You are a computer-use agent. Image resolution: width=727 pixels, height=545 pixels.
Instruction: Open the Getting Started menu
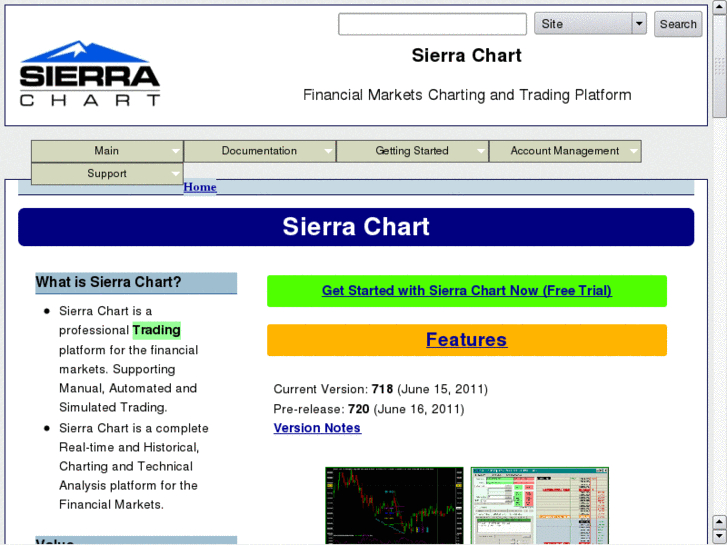pos(412,151)
